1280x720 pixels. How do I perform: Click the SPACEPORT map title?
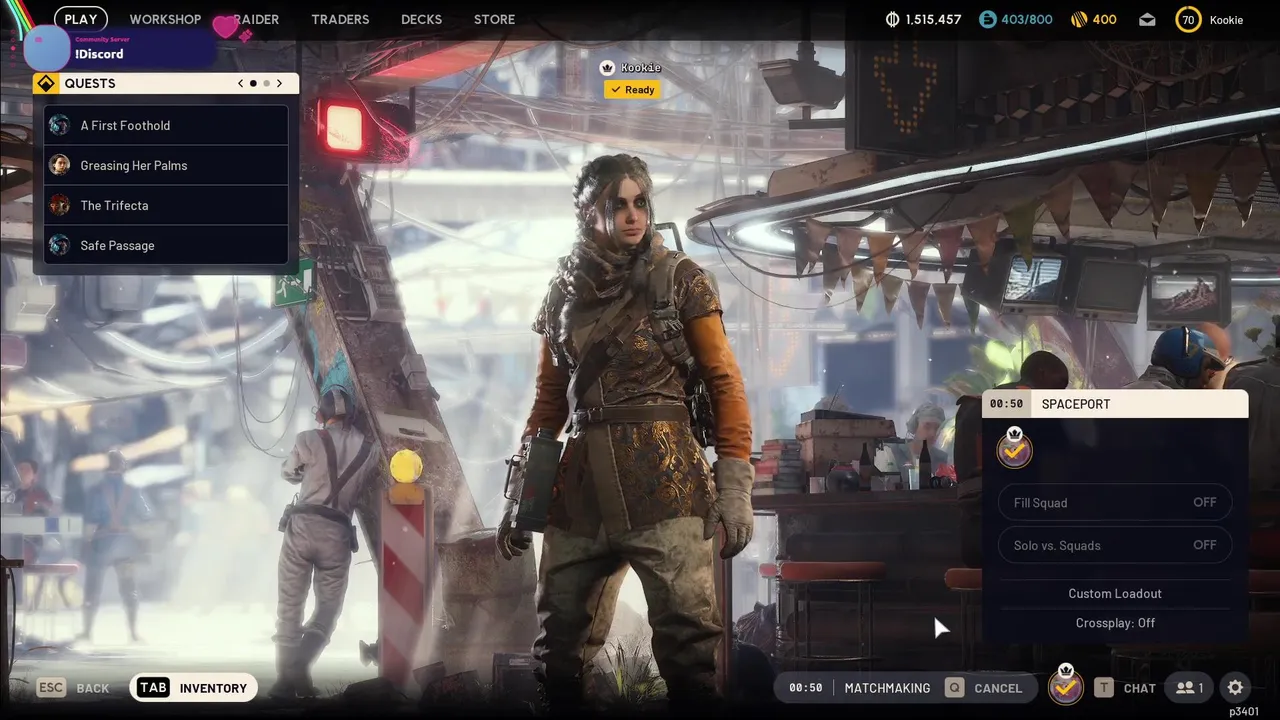pyautogui.click(x=1076, y=404)
